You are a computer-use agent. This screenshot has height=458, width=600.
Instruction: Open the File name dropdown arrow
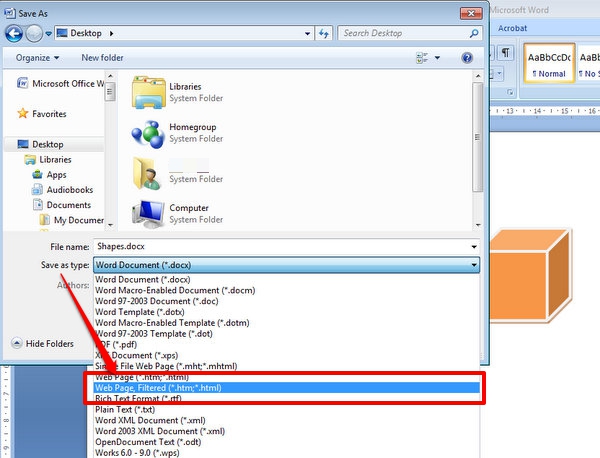point(474,247)
